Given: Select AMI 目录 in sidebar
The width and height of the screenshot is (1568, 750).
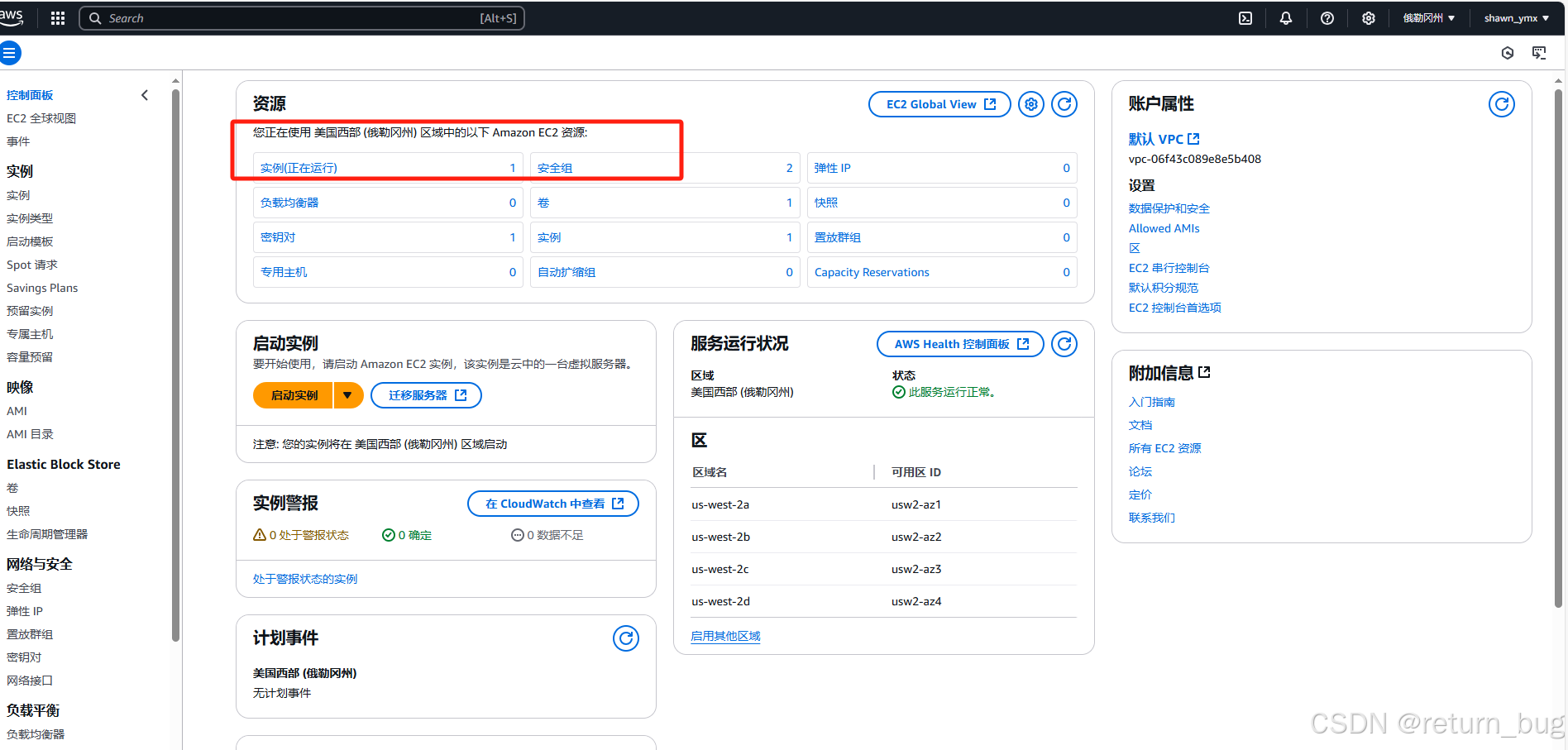Looking at the screenshot, I should pos(30,434).
